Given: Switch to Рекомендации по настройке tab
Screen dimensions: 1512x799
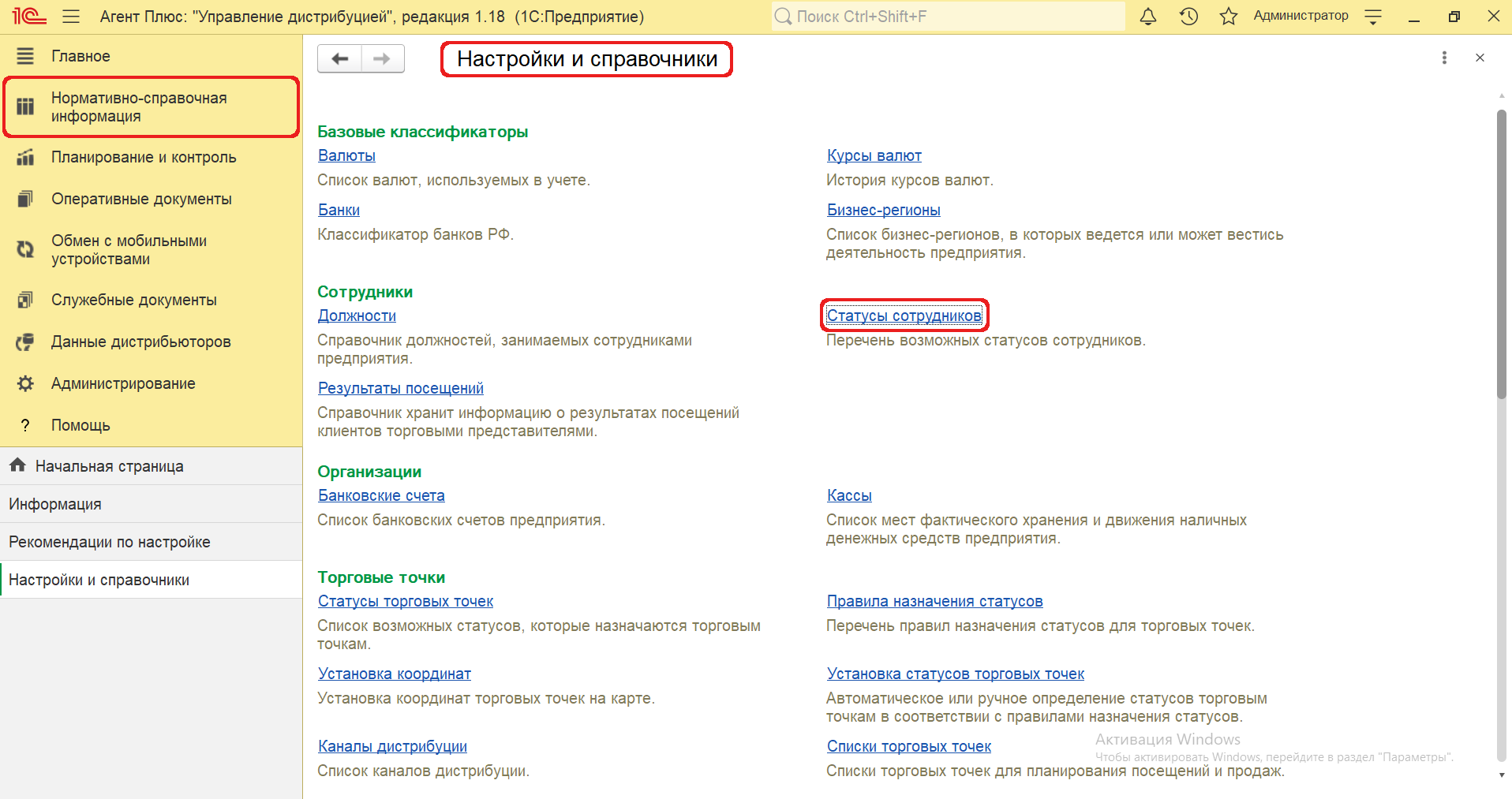Looking at the screenshot, I should coord(152,542).
